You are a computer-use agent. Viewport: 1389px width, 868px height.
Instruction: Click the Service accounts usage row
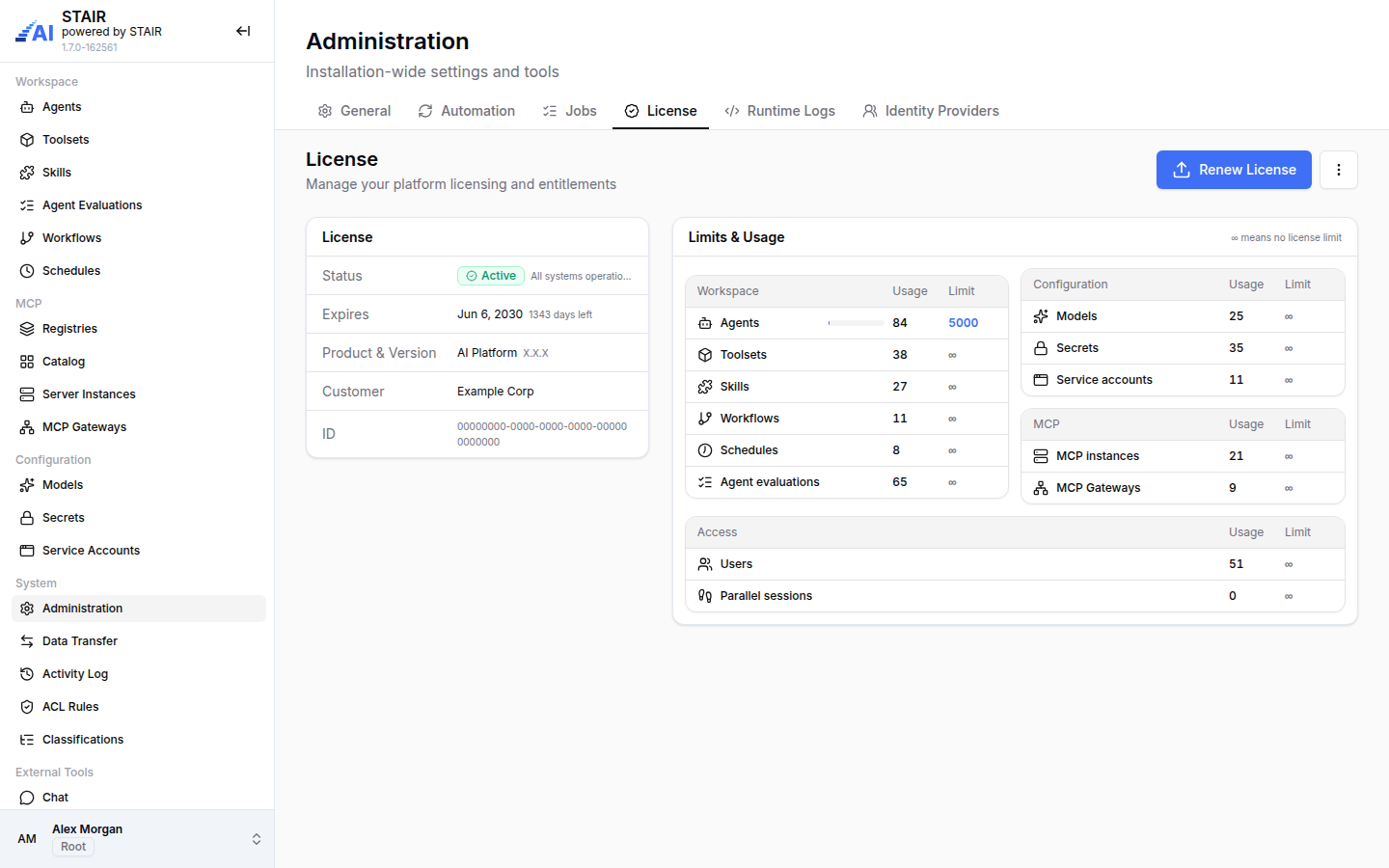(1183, 380)
